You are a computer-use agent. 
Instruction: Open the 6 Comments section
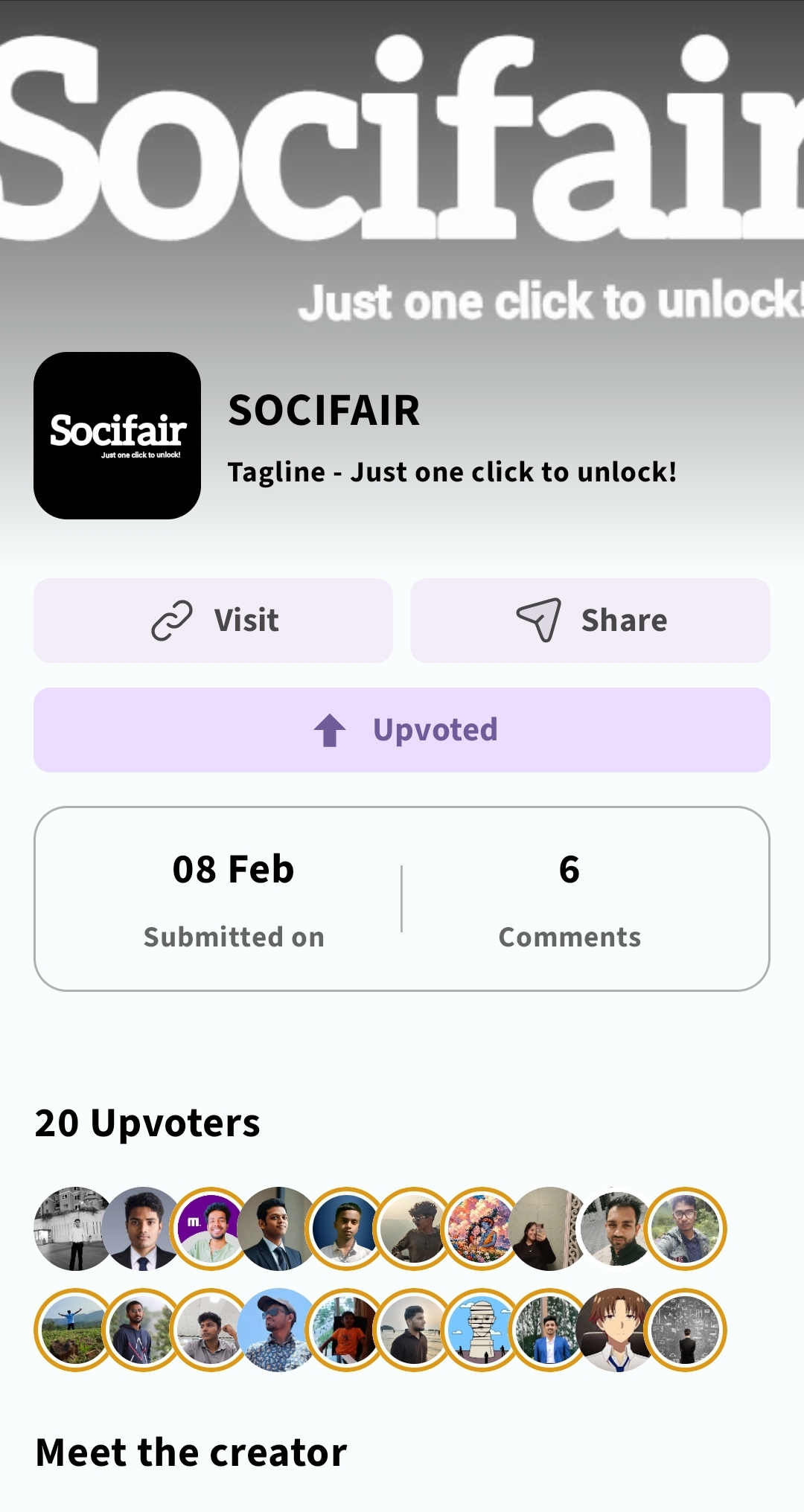click(x=569, y=899)
